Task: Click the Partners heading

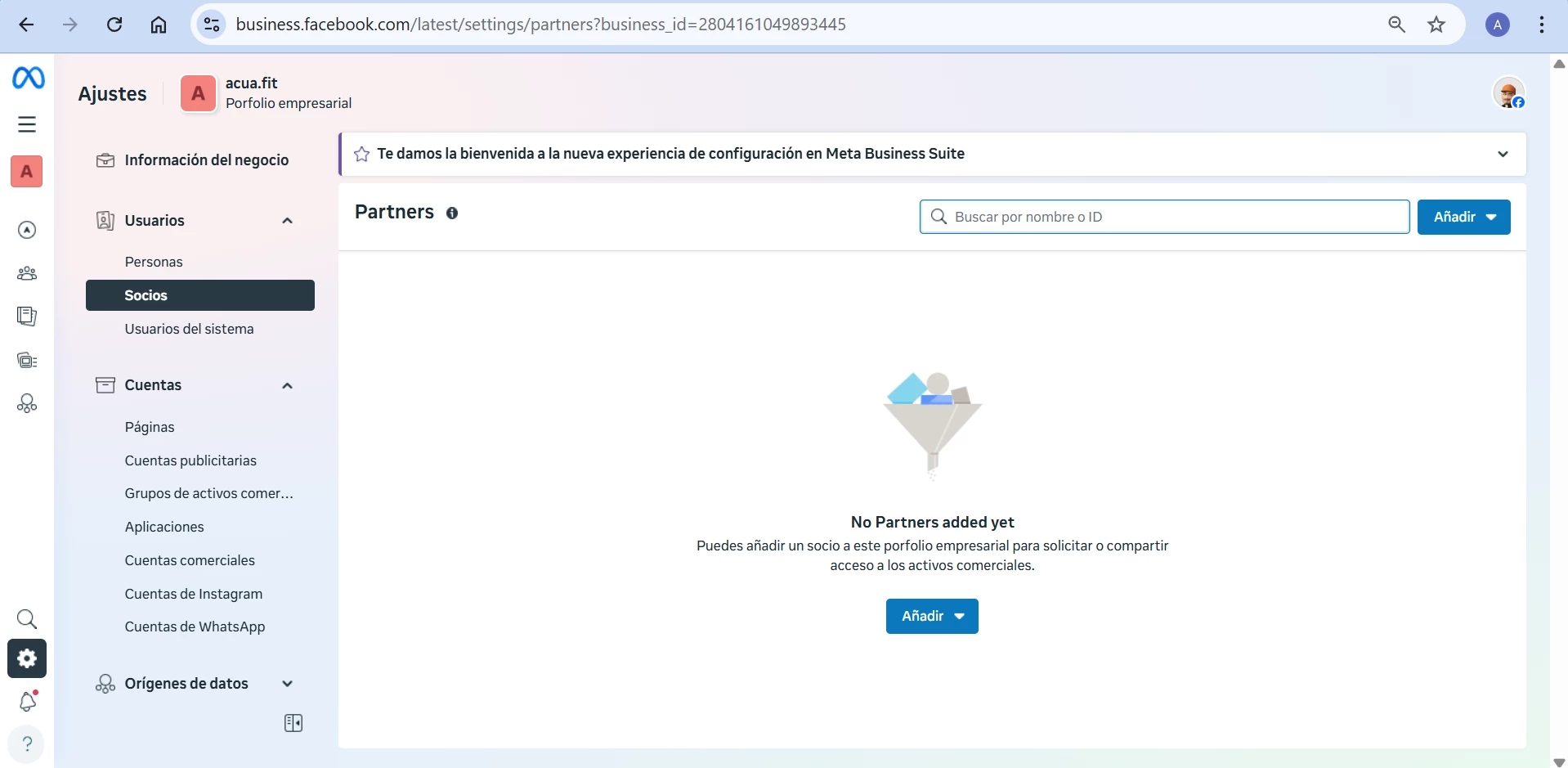Action: point(394,213)
